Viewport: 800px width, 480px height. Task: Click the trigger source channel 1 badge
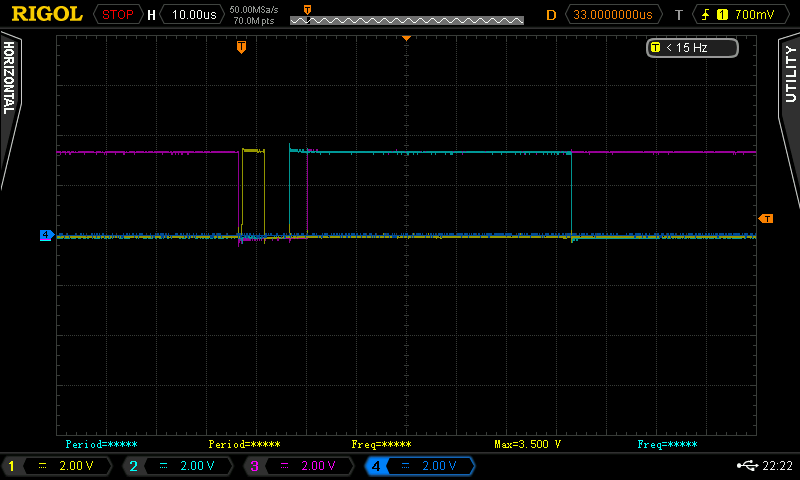(x=722, y=14)
